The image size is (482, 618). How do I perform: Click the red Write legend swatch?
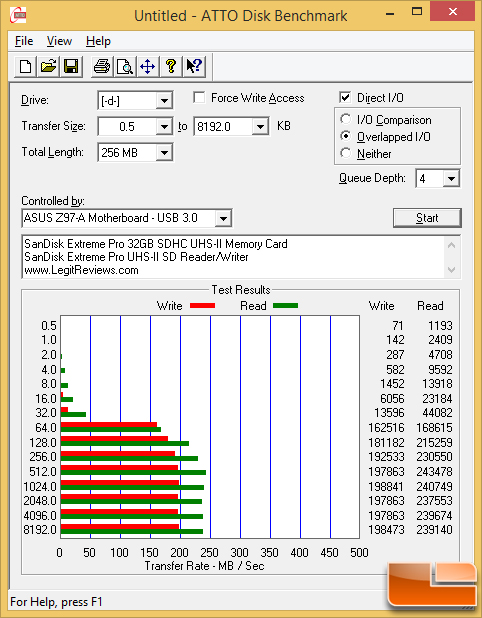coord(203,305)
